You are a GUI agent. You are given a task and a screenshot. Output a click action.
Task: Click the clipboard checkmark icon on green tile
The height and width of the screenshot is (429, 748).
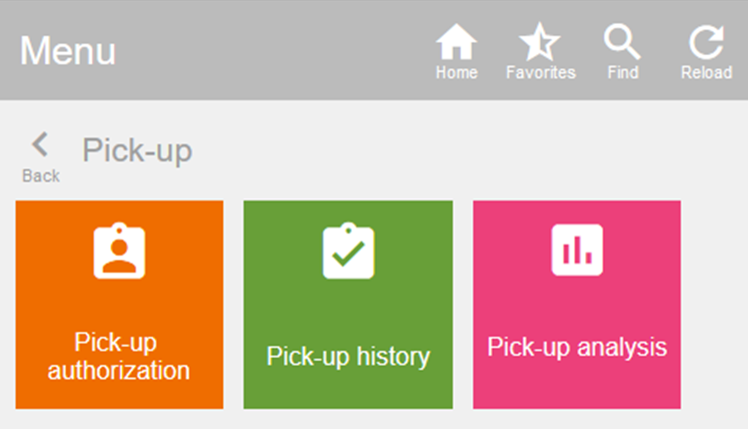point(348,251)
